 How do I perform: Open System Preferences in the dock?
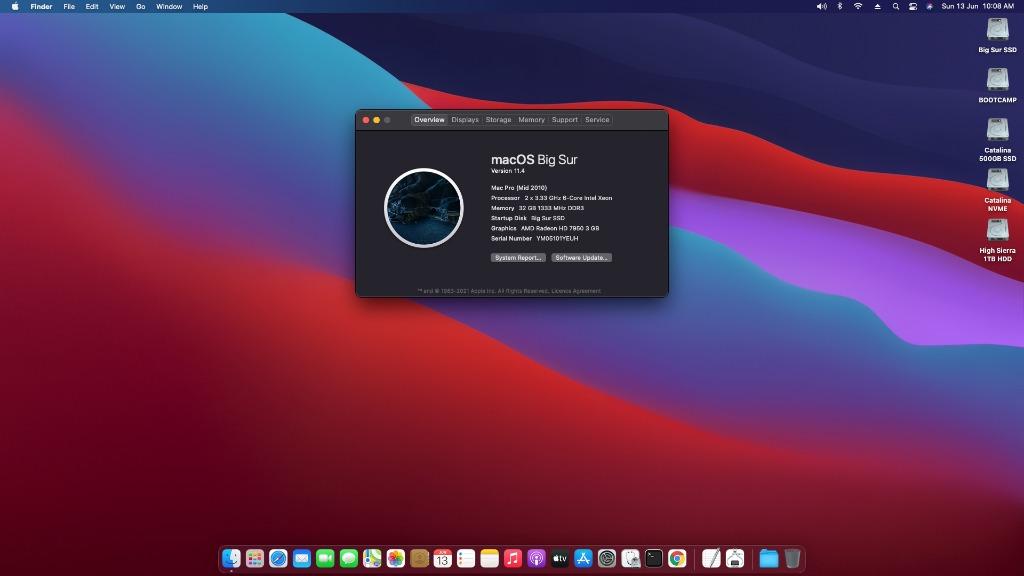click(607, 558)
